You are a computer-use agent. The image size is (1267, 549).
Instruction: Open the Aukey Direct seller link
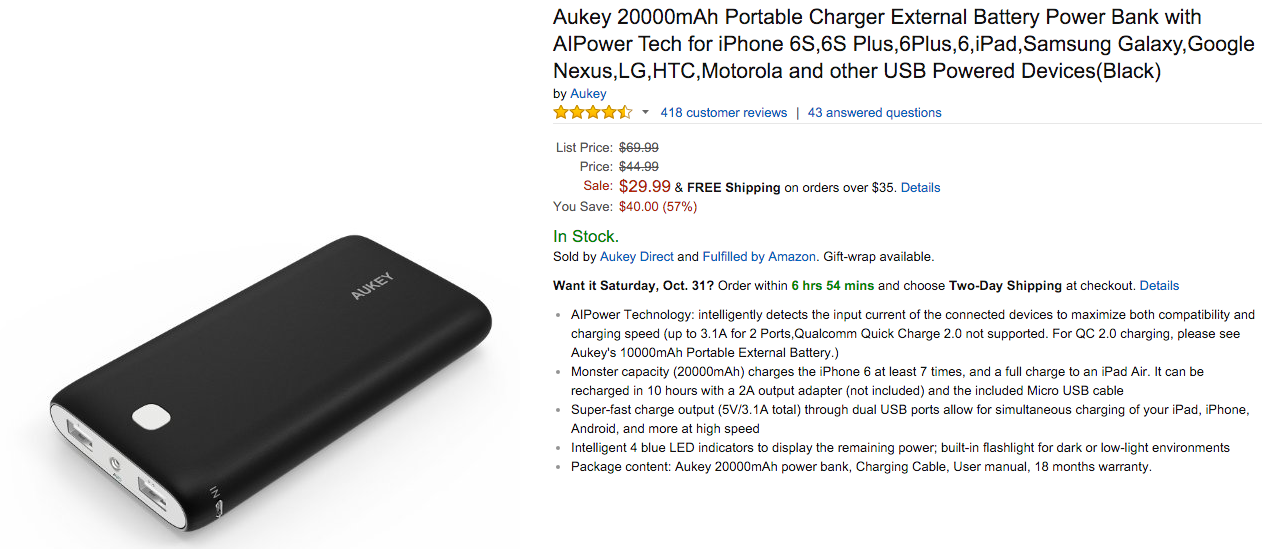pyautogui.click(x=637, y=257)
